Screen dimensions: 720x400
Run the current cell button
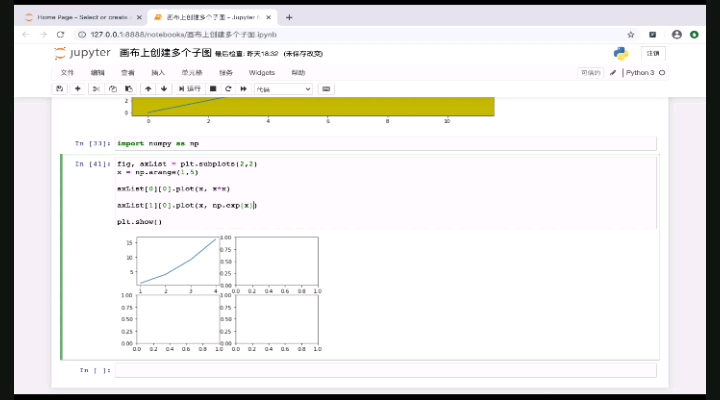190,89
